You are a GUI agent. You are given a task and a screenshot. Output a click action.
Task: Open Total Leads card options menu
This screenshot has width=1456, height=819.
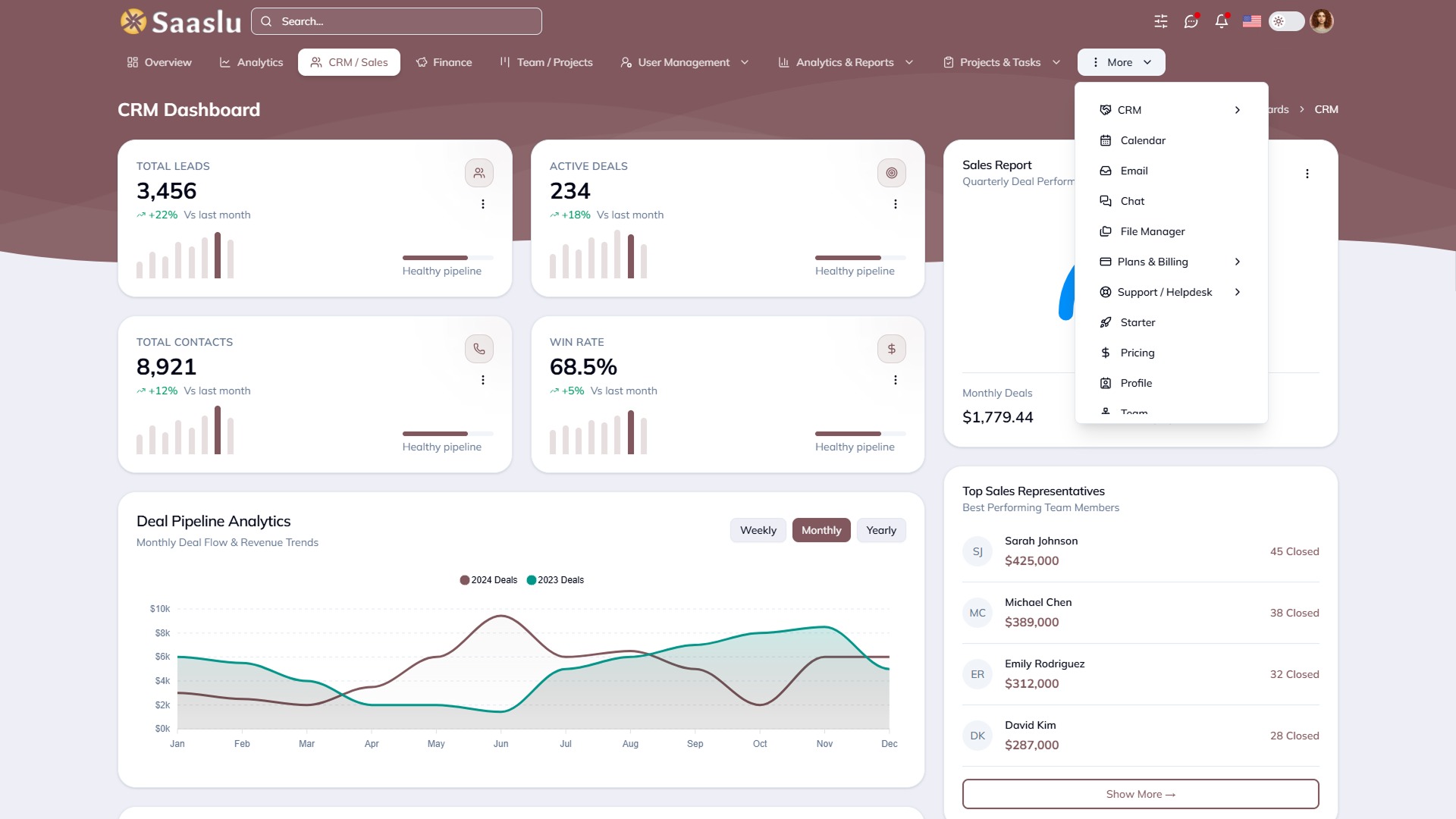[483, 204]
